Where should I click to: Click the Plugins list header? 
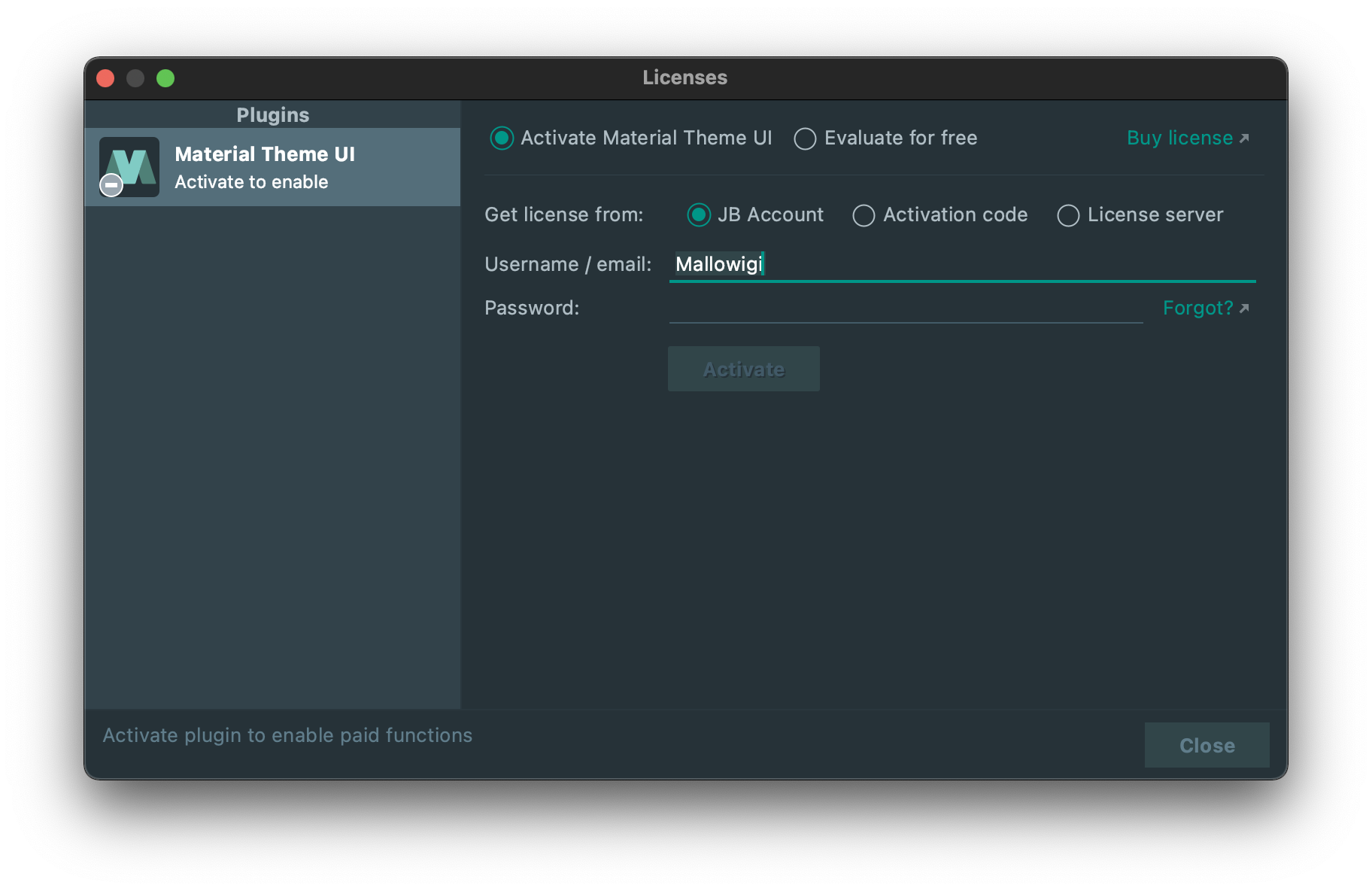click(x=272, y=114)
